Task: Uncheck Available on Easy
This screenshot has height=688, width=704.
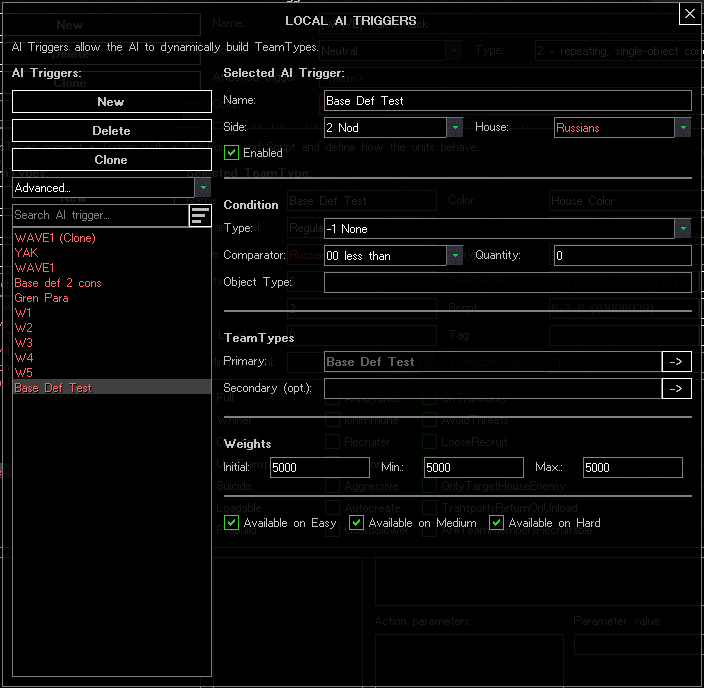Action: (x=231, y=523)
